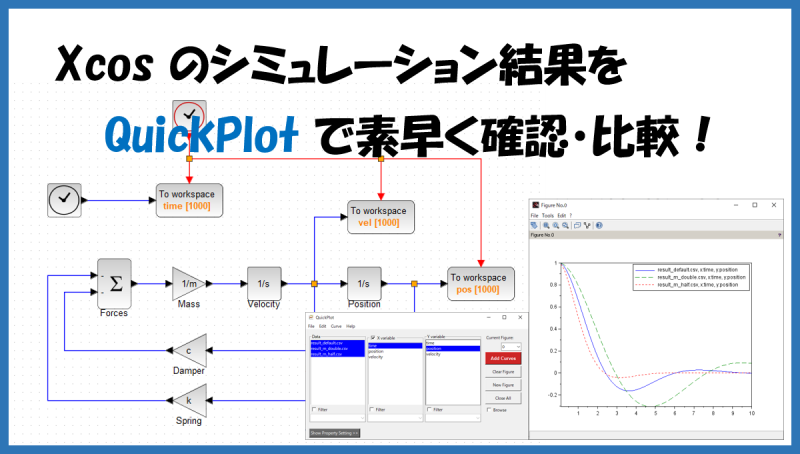Open the filter combo box under Y variable
This screenshot has height=454, width=800.
[453, 418]
